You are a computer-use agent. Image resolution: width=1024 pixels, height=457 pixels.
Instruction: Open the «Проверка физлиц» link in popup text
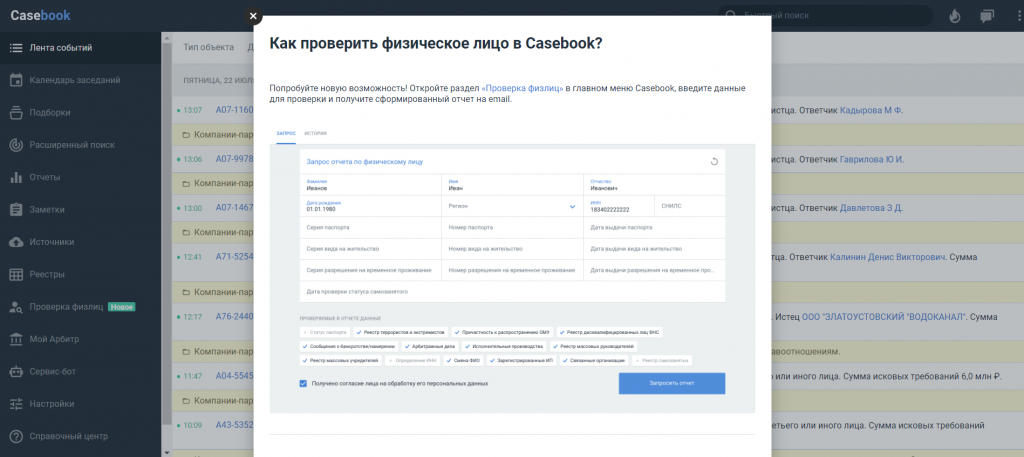pos(522,88)
